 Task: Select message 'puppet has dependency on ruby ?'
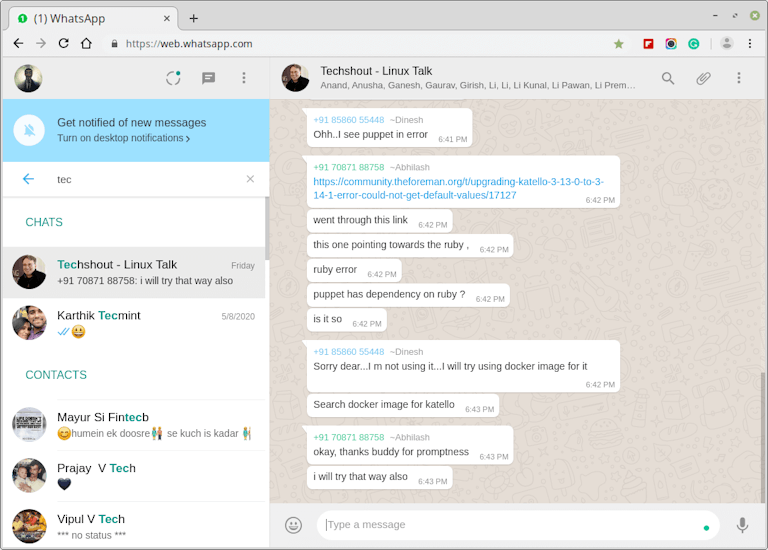click(408, 295)
